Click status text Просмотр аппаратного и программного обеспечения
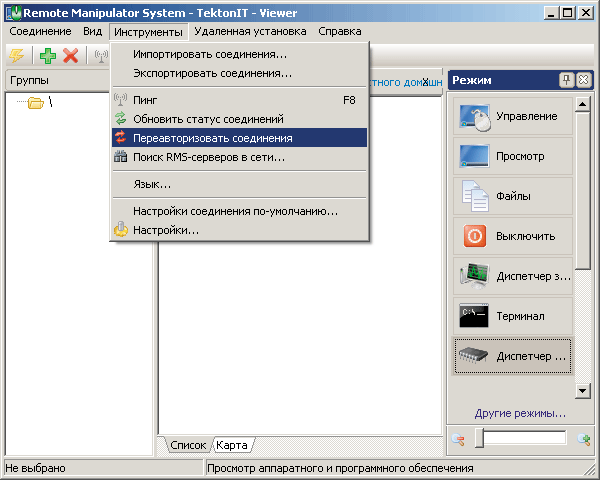This screenshot has width=600, height=480. point(340,468)
